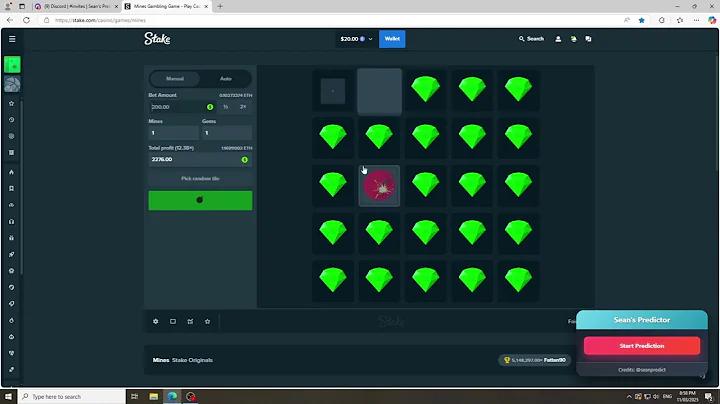Switch to Manual betting mode
720x404 pixels.
click(175, 79)
